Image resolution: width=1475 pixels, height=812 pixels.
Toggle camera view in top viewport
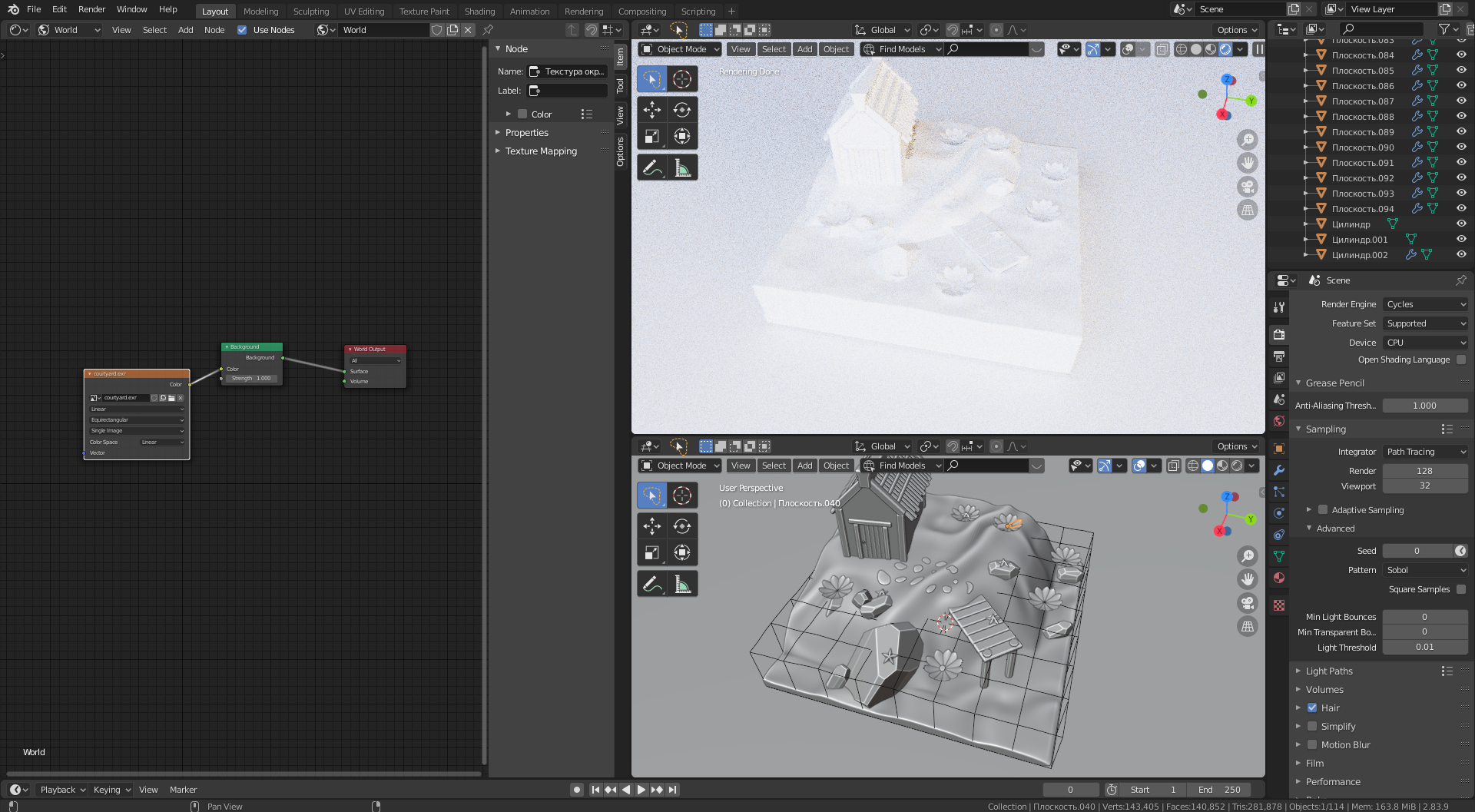pos(1248,187)
